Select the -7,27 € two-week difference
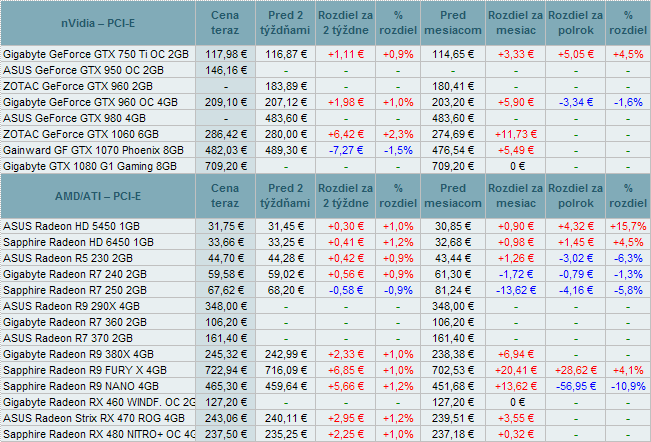This screenshot has height=442, width=651. coord(346,150)
